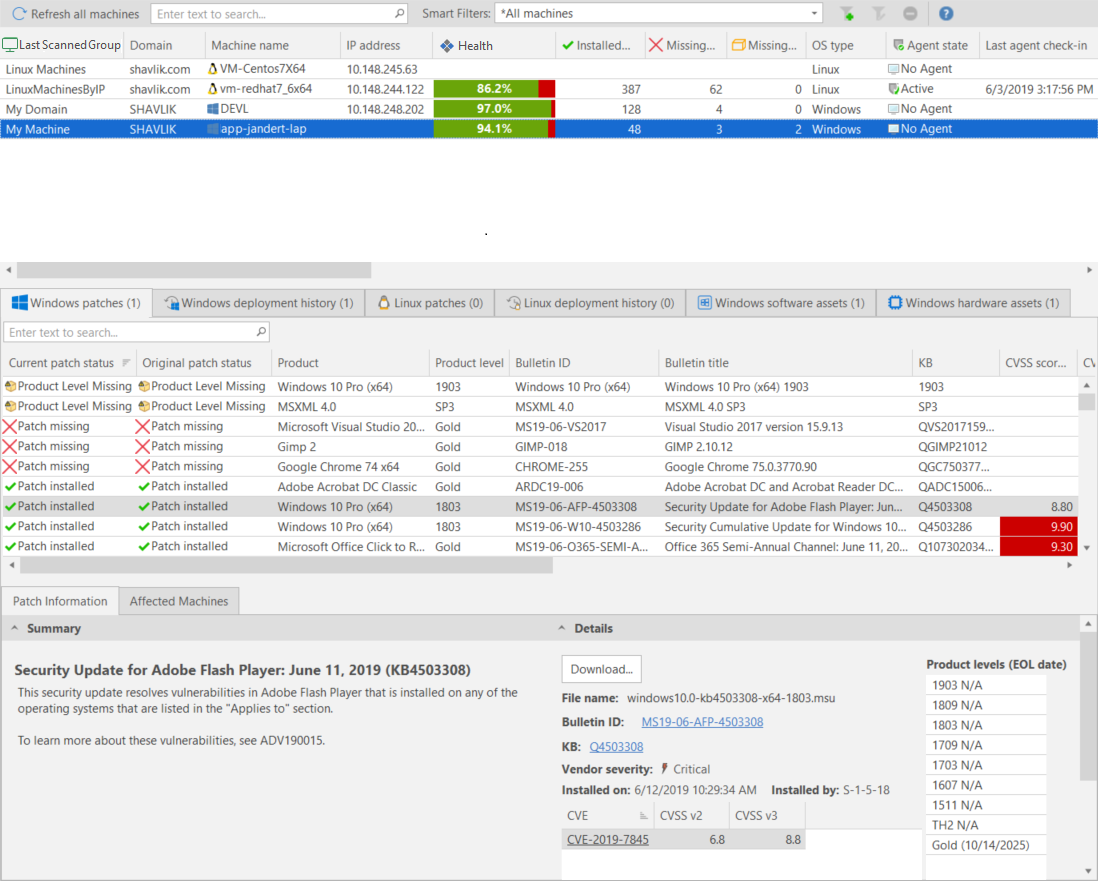1098x881 pixels.
Task: Click up arrow of the details pane scrollbar
Action: click(1087, 623)
